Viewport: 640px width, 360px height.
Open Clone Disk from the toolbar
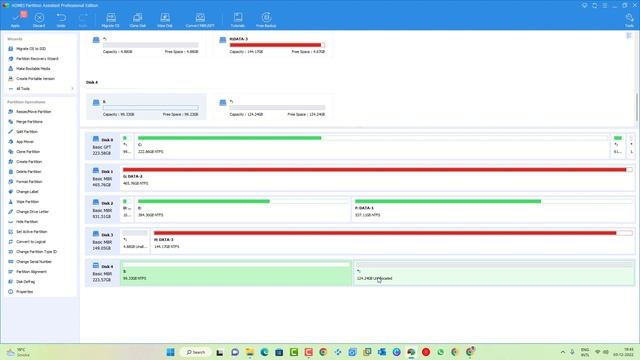tap(138, 20)
